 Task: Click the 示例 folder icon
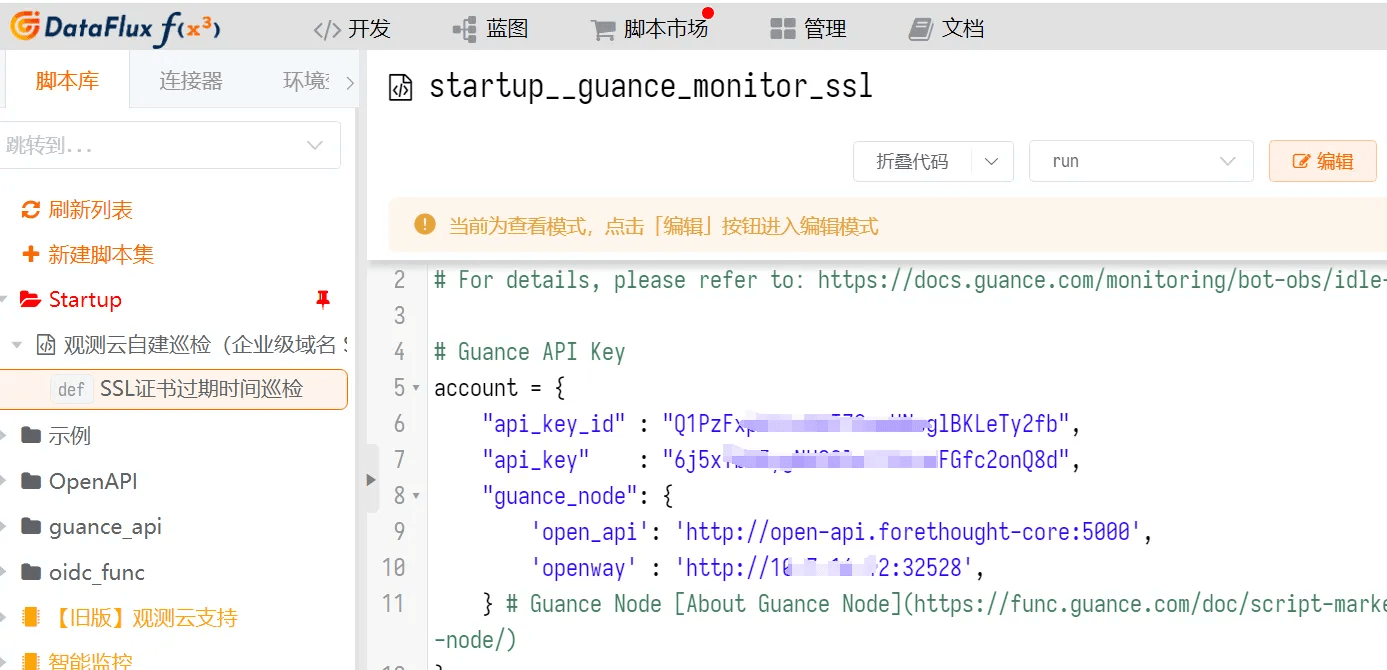30,435
